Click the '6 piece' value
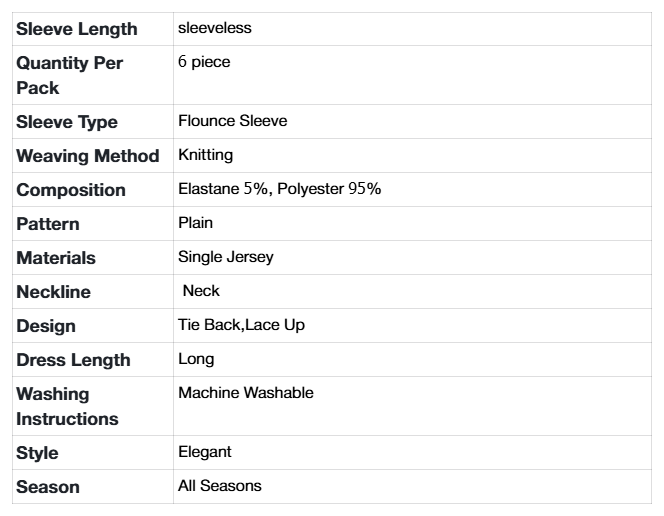This screenshot has height=516, width=664. click(x=203, y=62)
